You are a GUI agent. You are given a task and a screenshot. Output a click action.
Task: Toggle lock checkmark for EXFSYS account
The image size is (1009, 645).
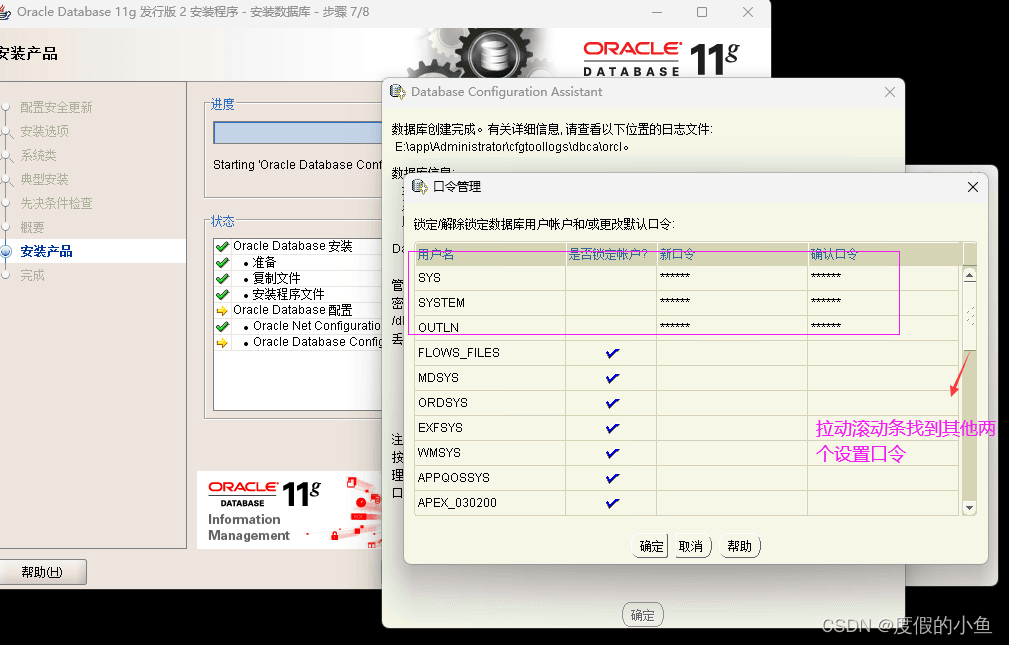(612, 428)
